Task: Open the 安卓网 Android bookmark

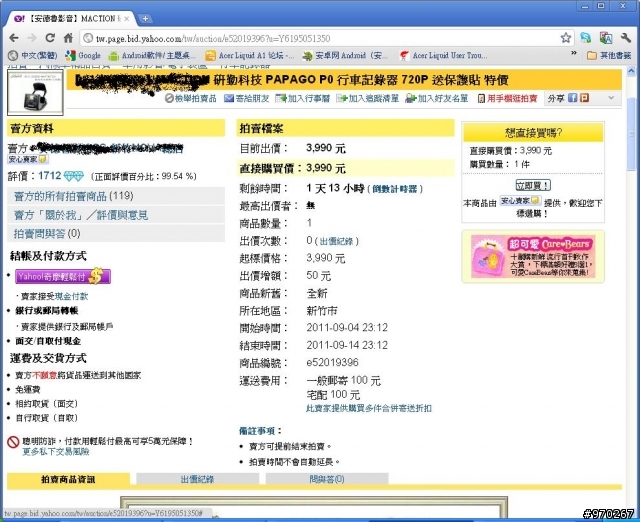Action: pyautogui.click(x=345, y=56)
